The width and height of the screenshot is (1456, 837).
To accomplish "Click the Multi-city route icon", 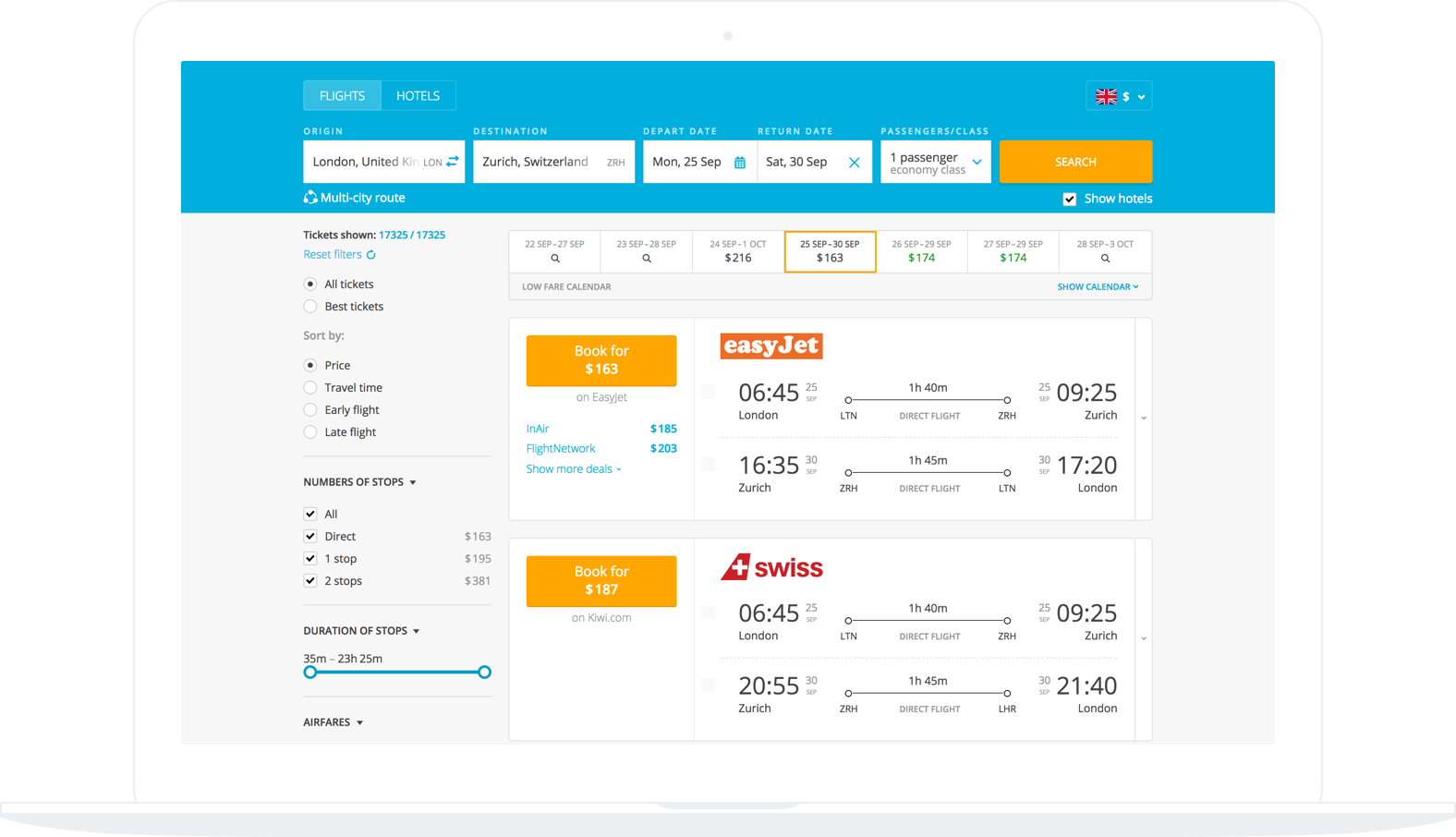I will pos(310,198).
